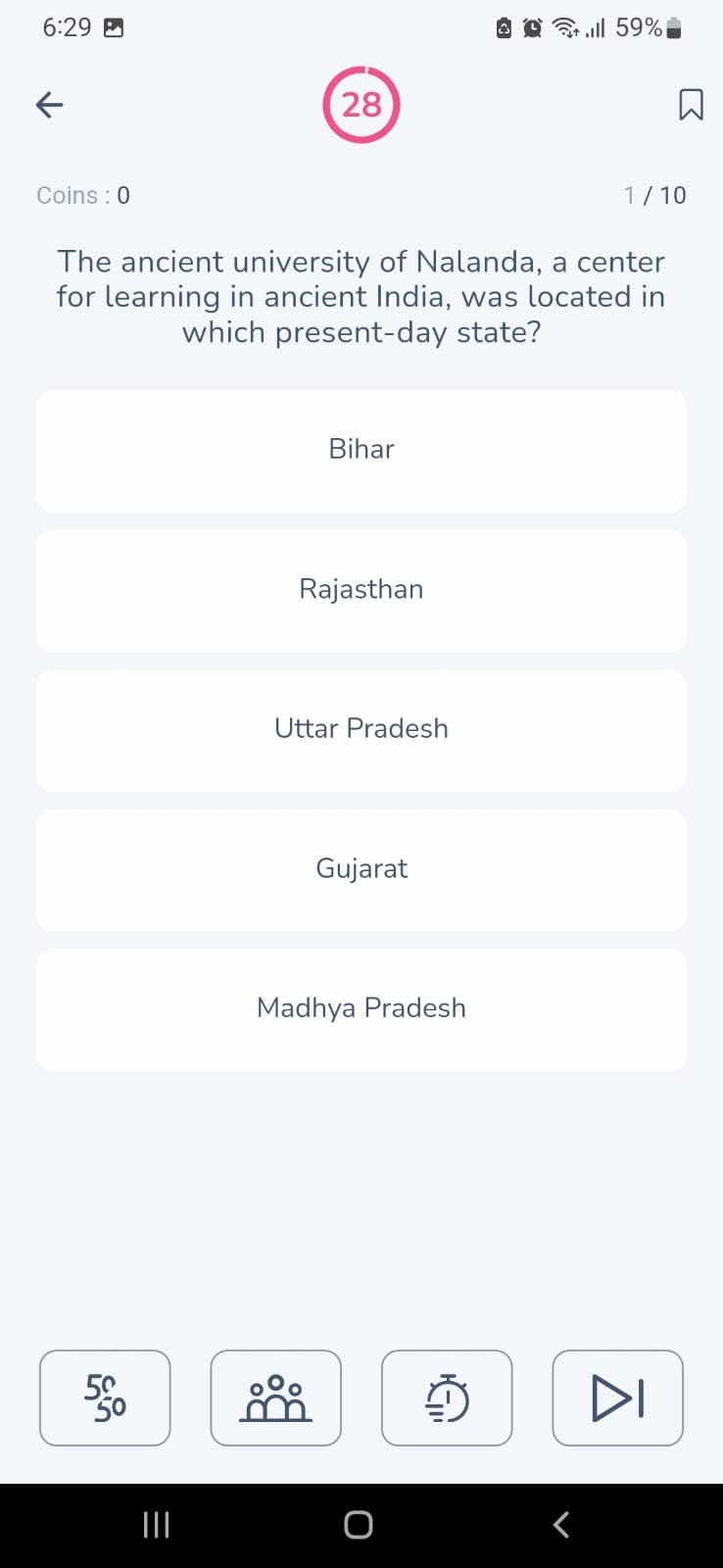Open the audience poll lifeline
723x1568 pixels.
[x=276, y=1397]
